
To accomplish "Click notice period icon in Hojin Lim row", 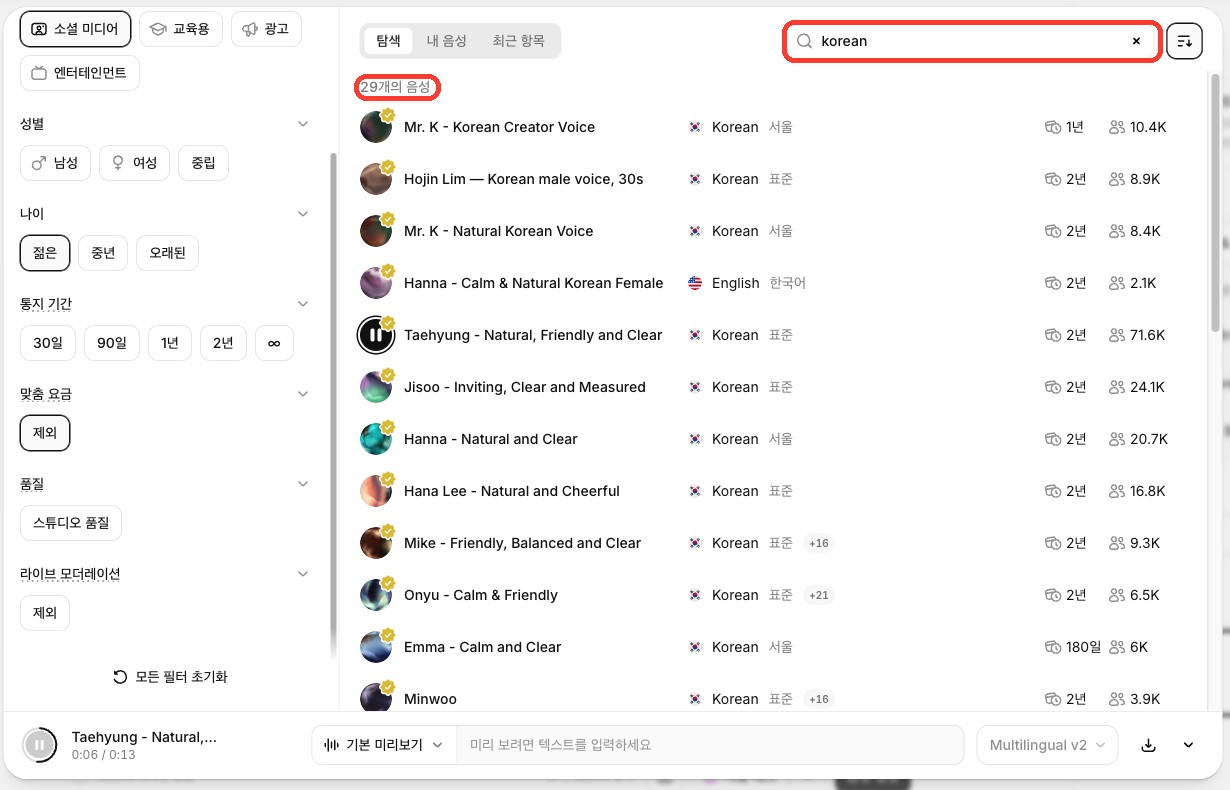I will point(1052,179).
